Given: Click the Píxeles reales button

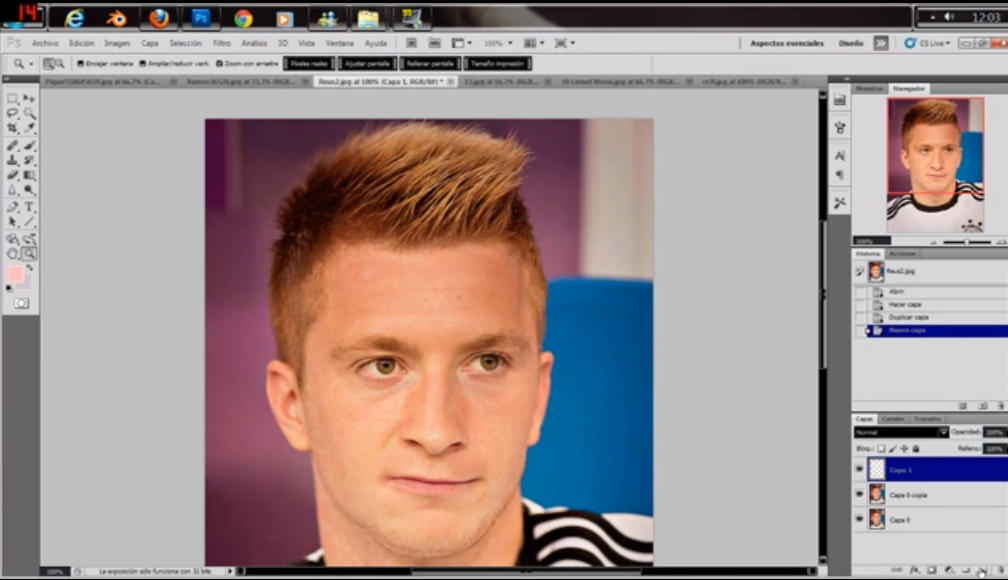Looking at the screenshot, I should click(x=308, y=63).
